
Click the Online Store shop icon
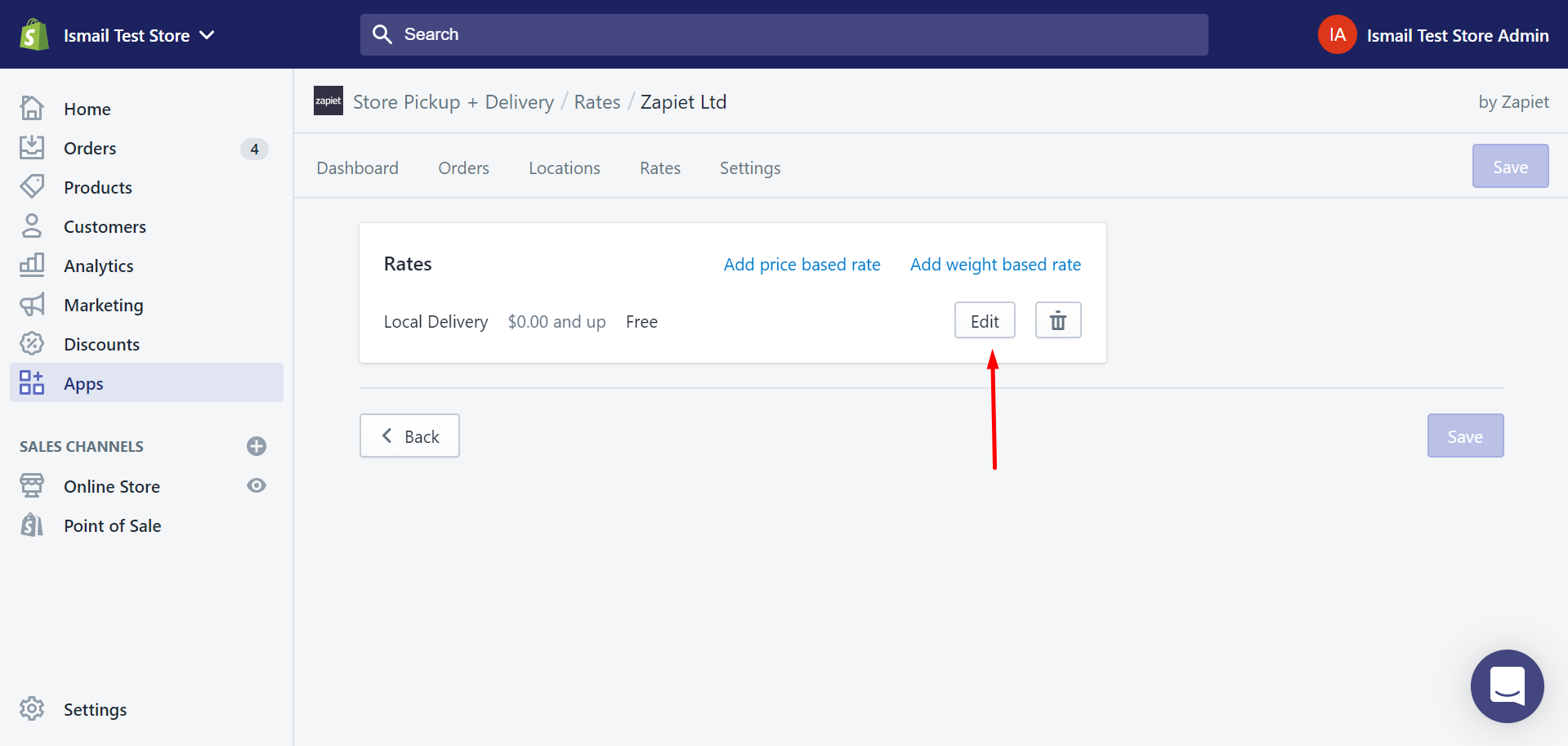[32, 485]
